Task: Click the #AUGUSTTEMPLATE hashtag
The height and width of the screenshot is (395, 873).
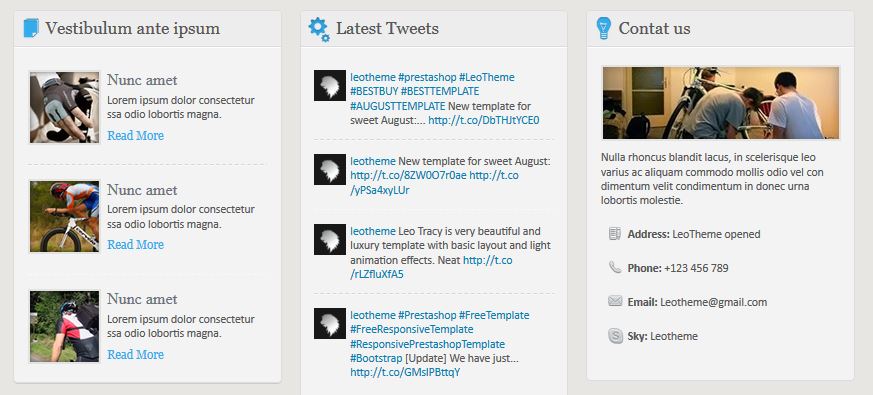Action: tap(398, 106)
